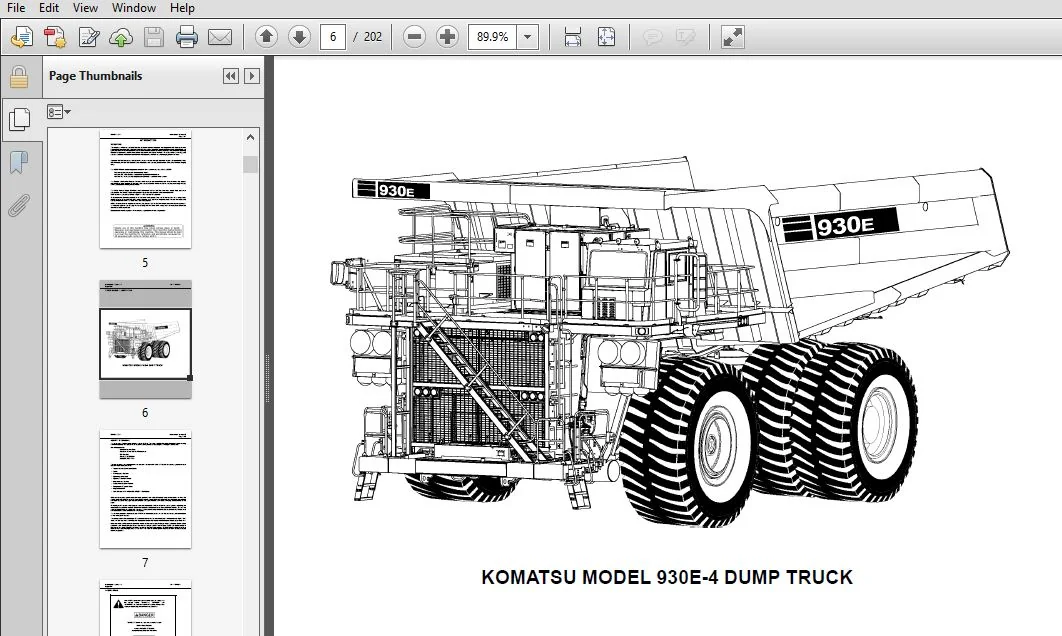Click the '/ 202' page count text
This screenshot has height=636, width=1062.
[x=368, y=37]
